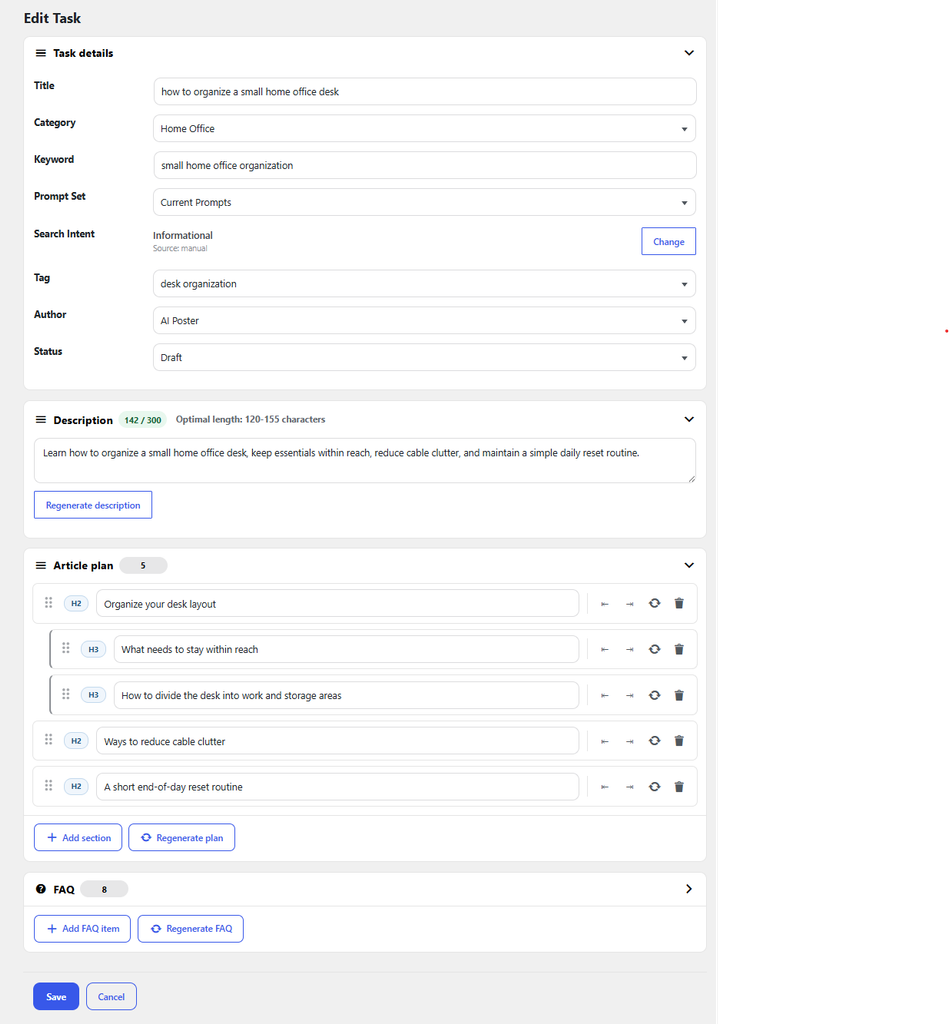
Task: Regenerate 'A short end-of-day reset routine' heading
Action: coord(654,786)
